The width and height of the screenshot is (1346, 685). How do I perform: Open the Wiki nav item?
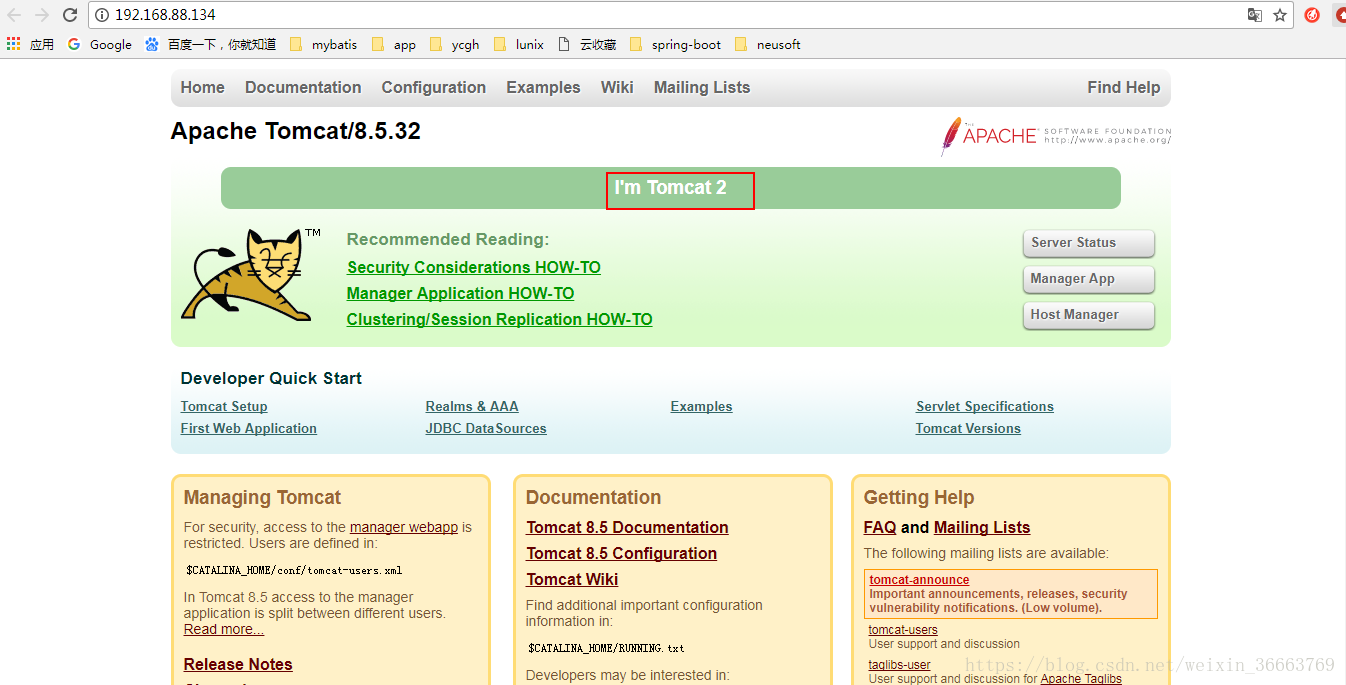tap(617, 87)
